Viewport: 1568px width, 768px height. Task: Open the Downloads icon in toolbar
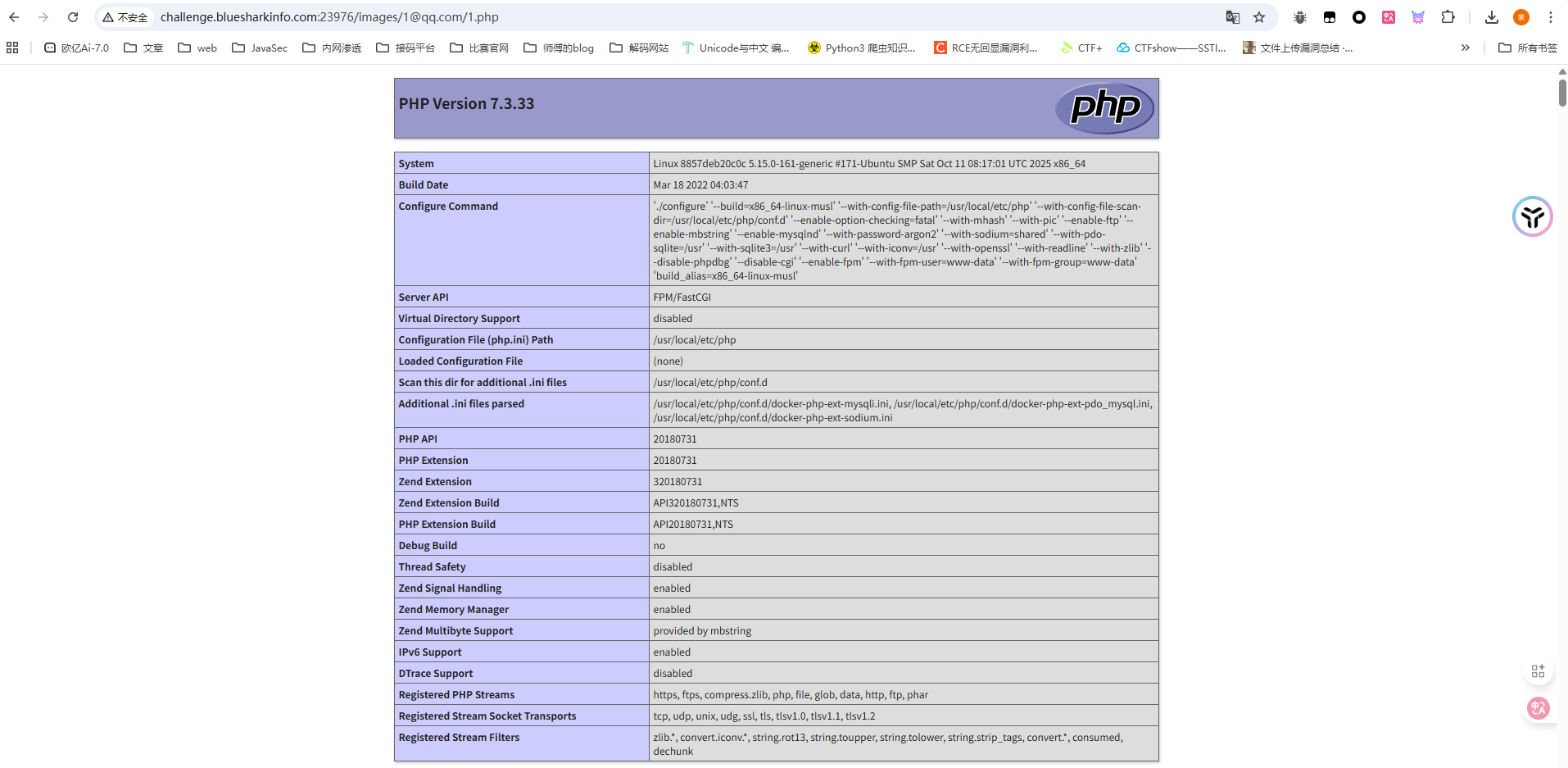[x=1492, y=17]
